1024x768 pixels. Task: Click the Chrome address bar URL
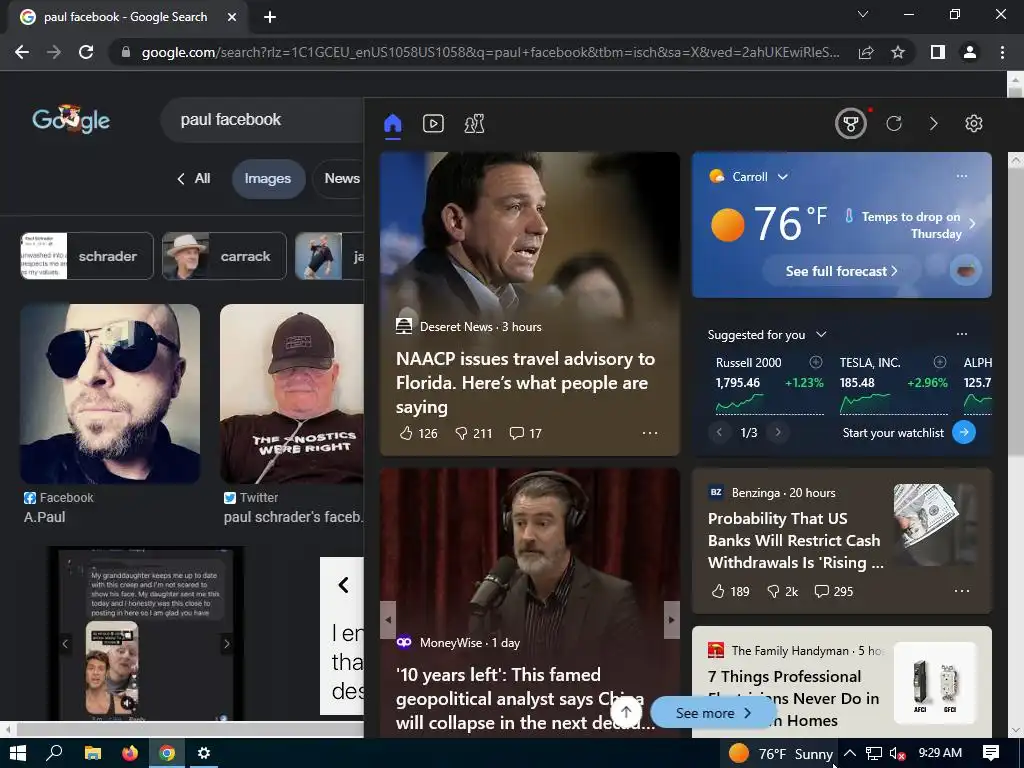(x=490, y=52)
